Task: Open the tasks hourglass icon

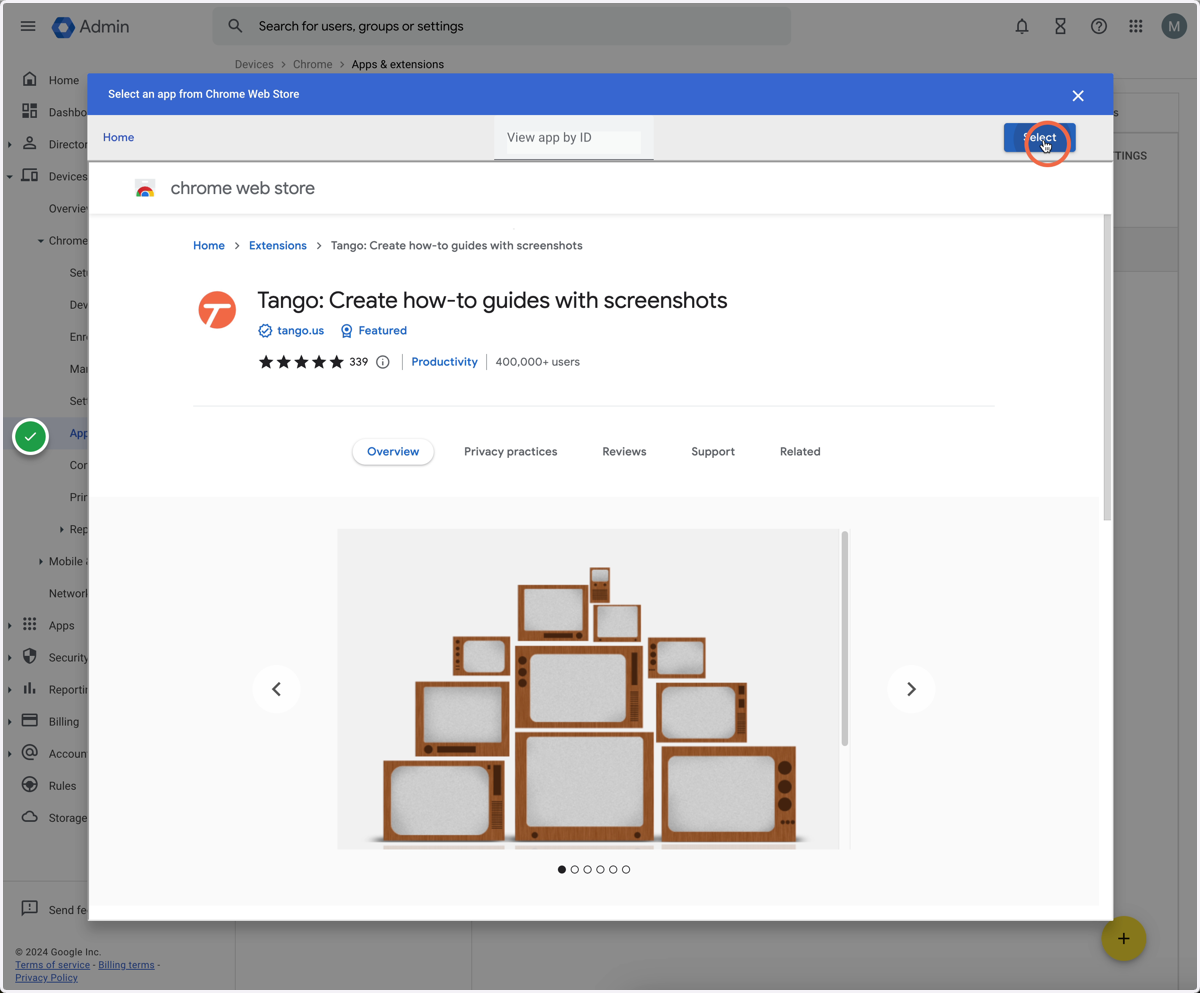Action: click(x=1060, y=26)
